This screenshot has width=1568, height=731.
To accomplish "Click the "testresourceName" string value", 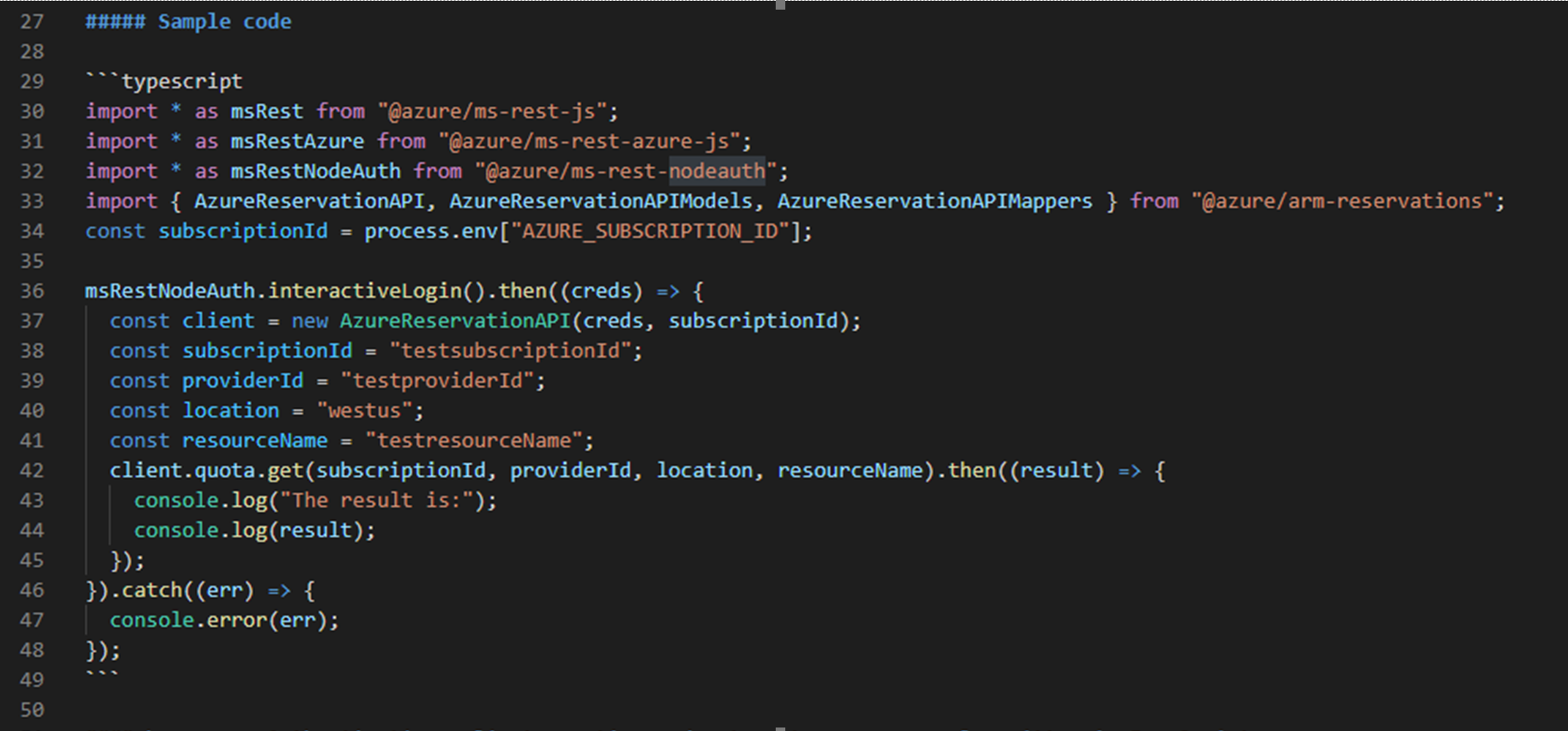I will (x=475, y=440).
